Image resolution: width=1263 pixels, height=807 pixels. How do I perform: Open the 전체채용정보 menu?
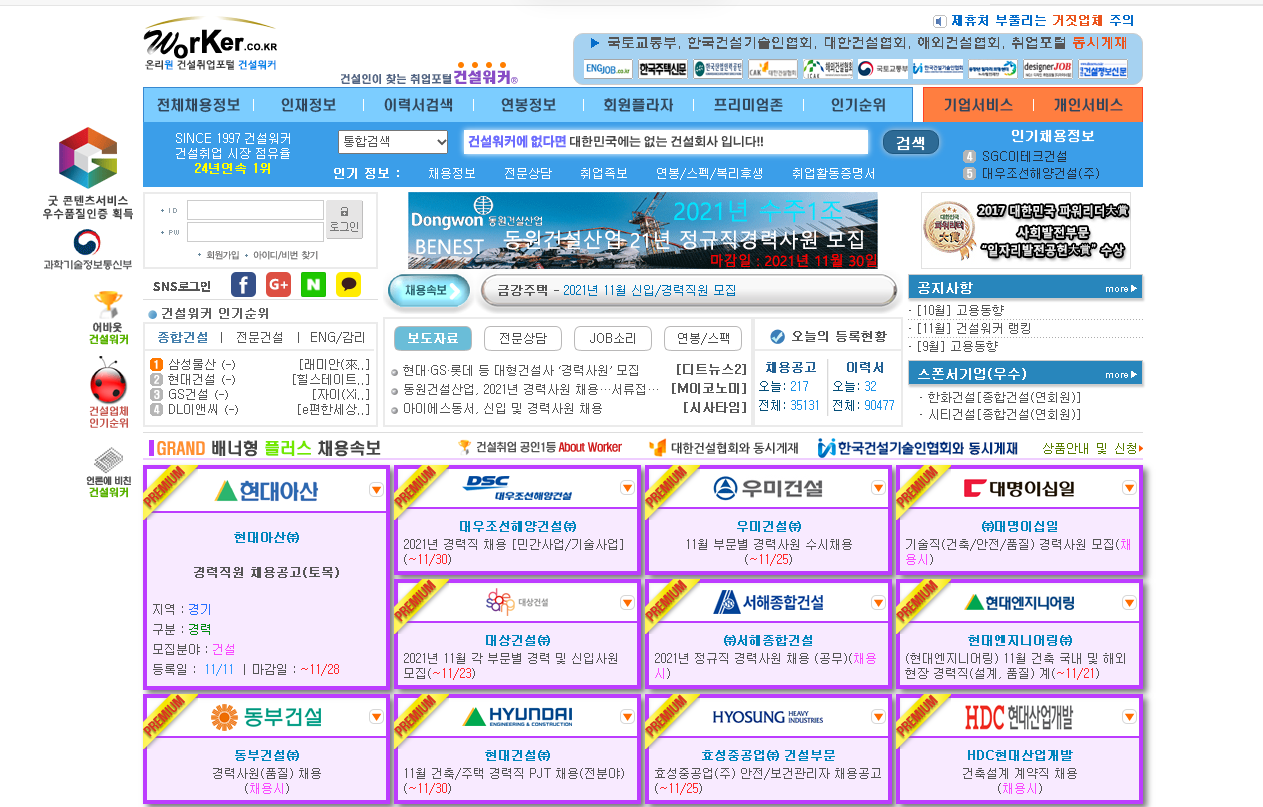(198, 105)
